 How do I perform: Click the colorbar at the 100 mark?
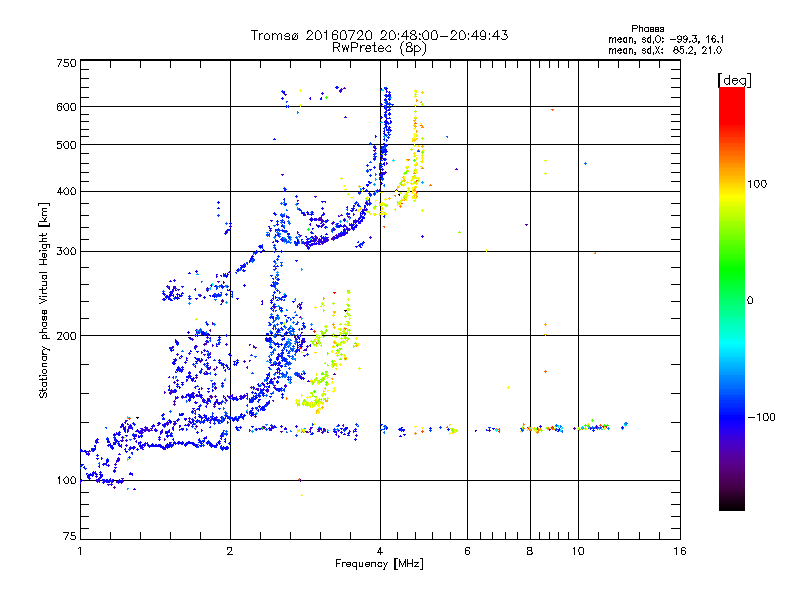coord(732,184)
